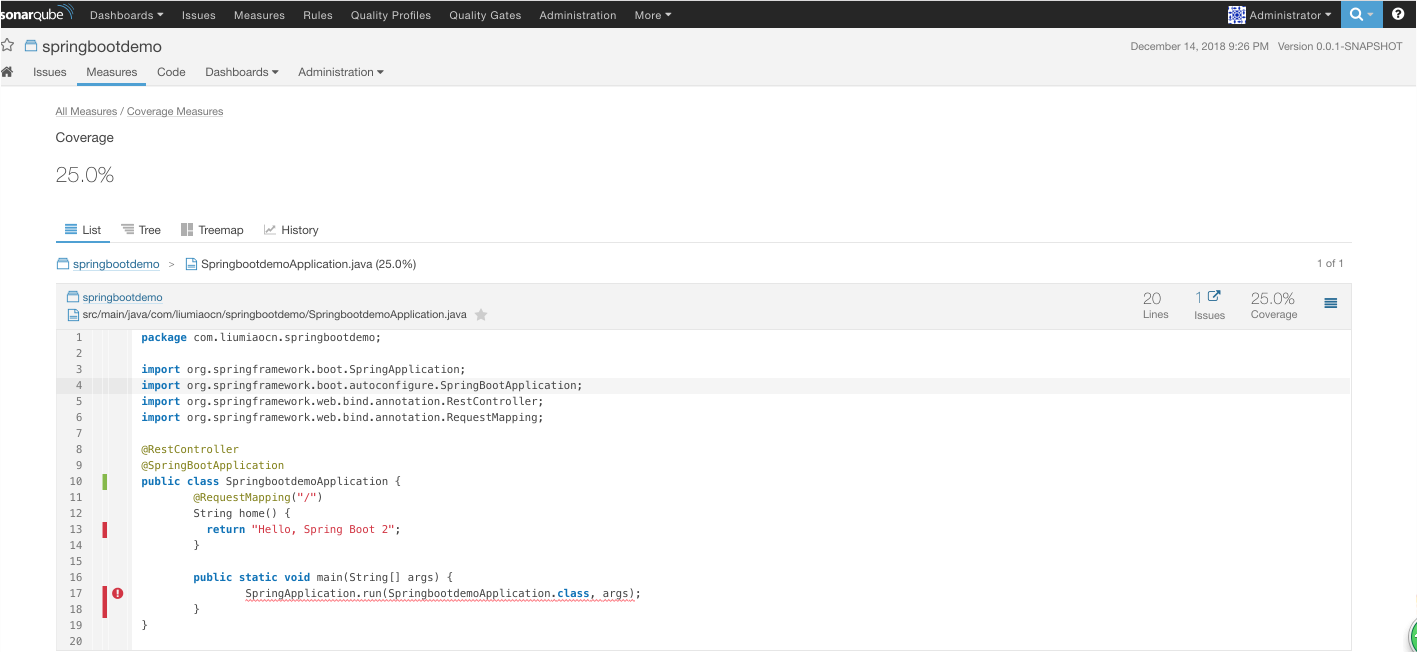
Task: Click SpringbootdemoApplication.java (25.0%) breadcrumb entry
Action: point(308,264)
